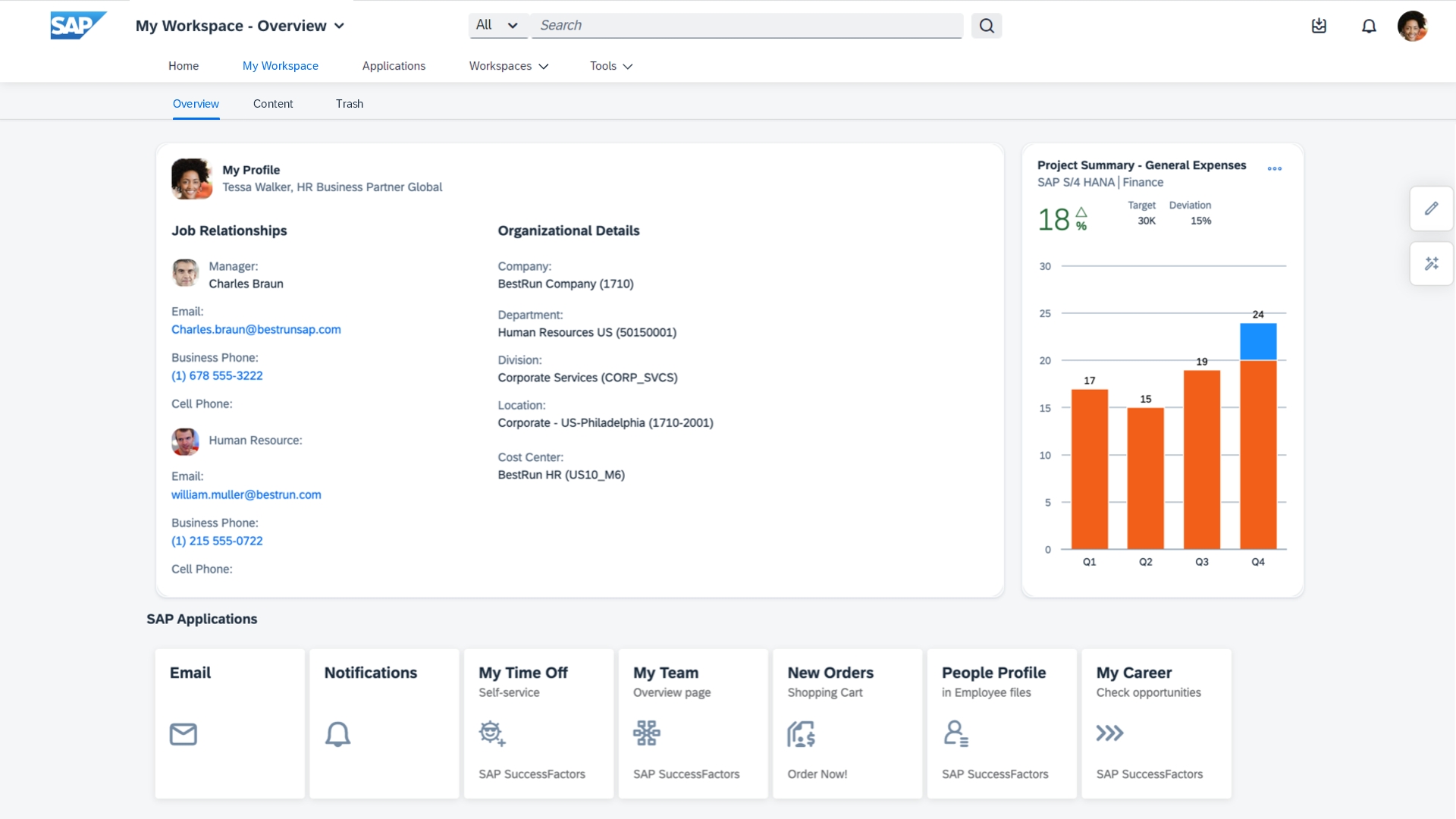
Task: Click the magic wand personalize icon
Action: tap(1431, 264)
